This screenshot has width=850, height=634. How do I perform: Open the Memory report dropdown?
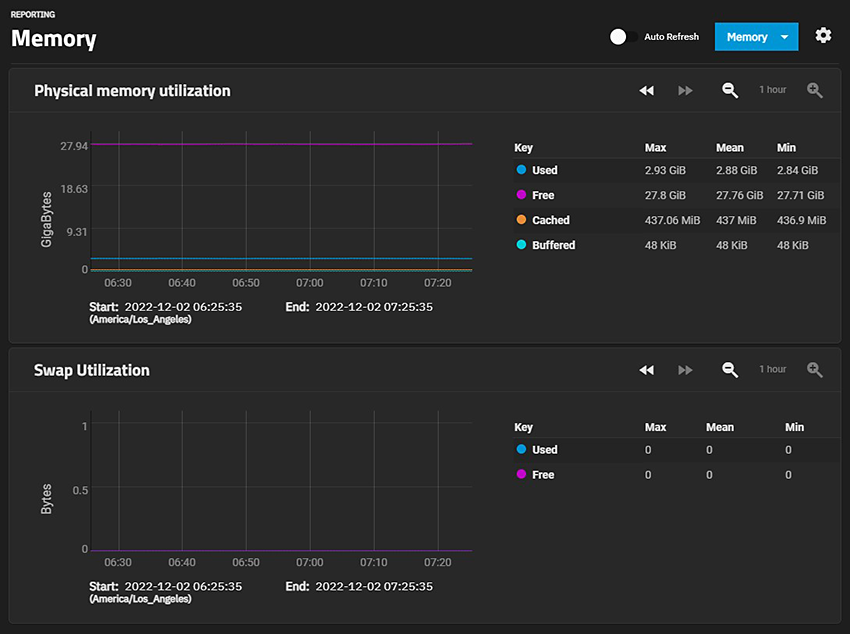point(756,37)
